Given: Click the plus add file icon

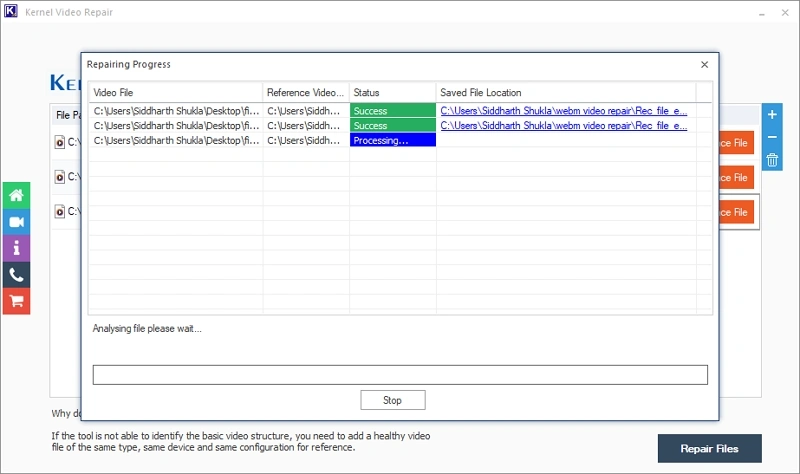Looking at the screenshot, I should click(x=772, y=115).
